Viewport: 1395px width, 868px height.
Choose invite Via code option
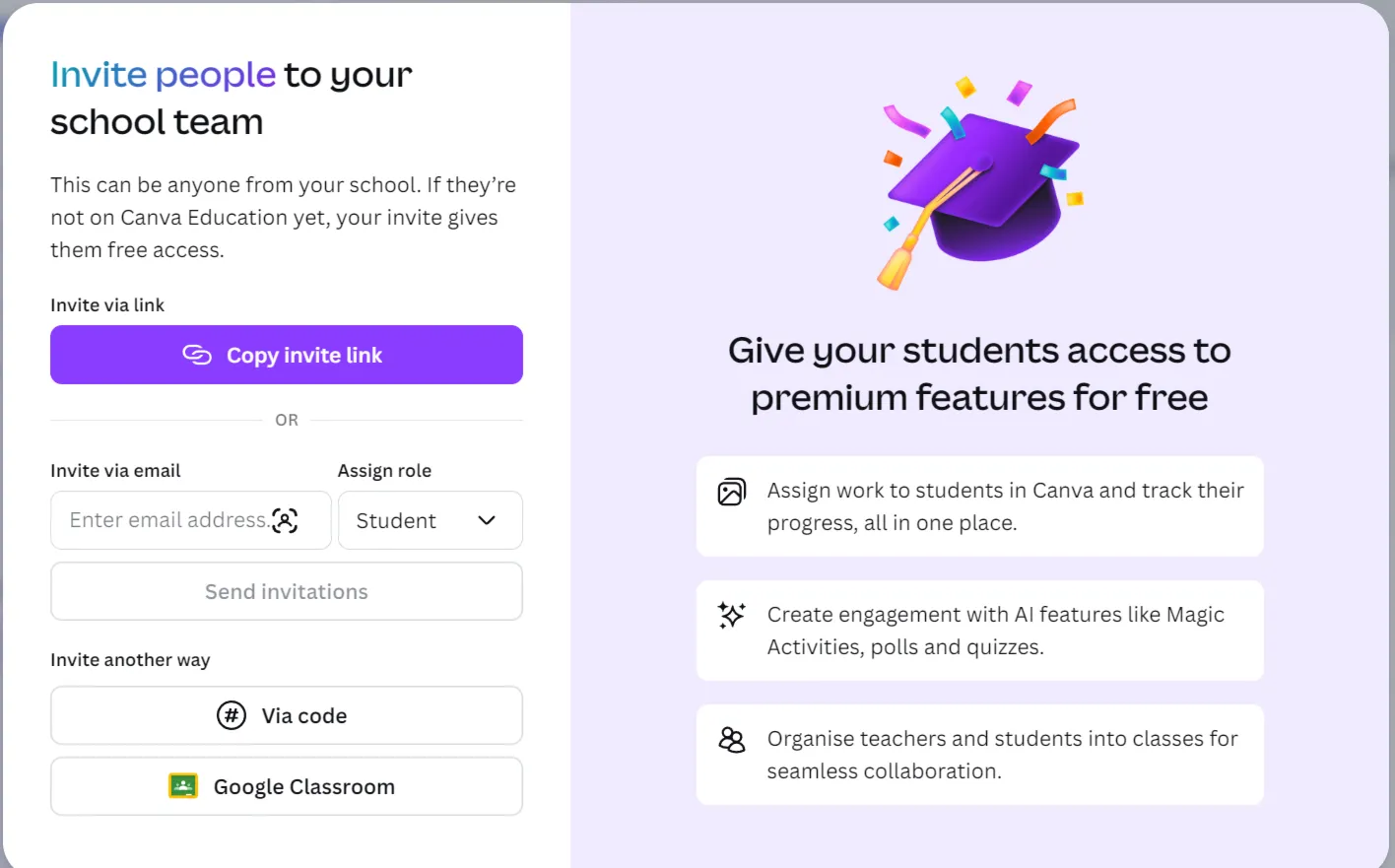click(x=287, y=715)
